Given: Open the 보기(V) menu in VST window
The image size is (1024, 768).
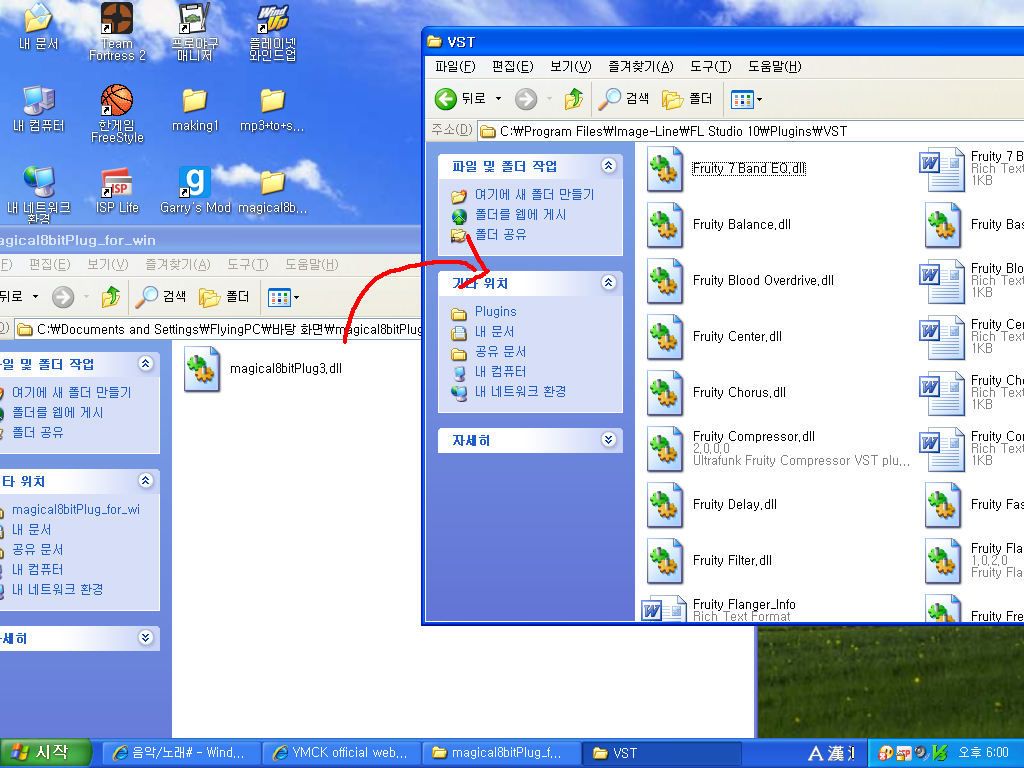Looking at the screenshot, I should click(571, 67).
